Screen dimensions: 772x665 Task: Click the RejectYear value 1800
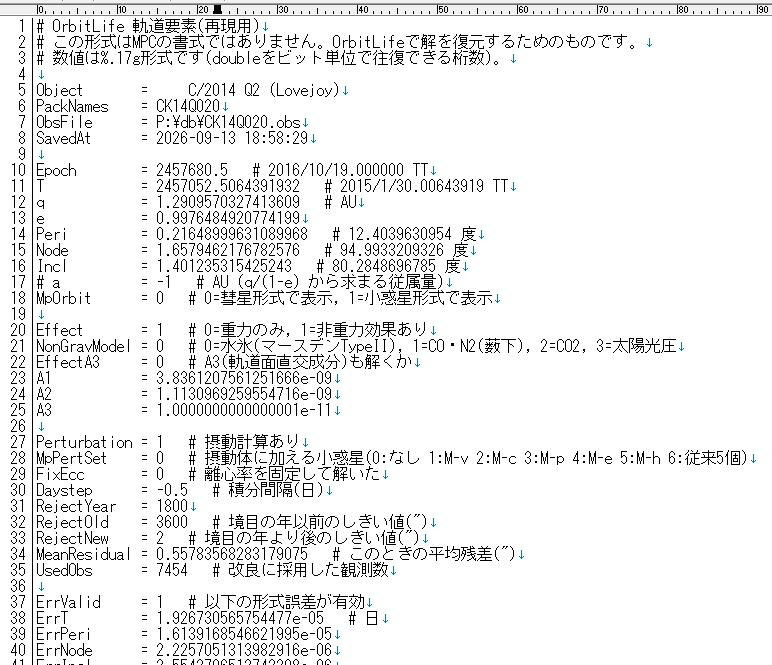(x=172, y=506)
